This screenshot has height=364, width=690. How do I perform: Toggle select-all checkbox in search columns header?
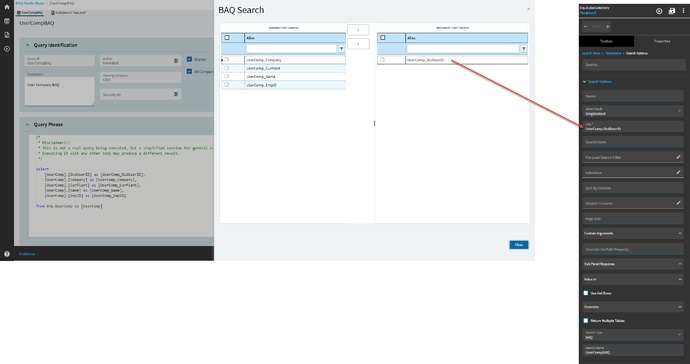[382, 38]
